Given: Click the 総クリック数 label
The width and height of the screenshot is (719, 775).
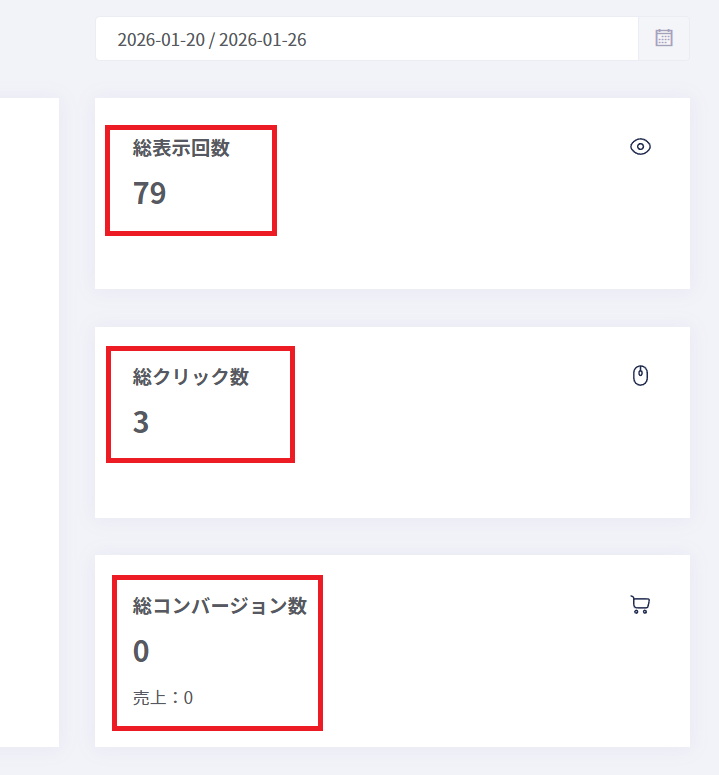Looking at the screenshot, I should tap(191, 377).
